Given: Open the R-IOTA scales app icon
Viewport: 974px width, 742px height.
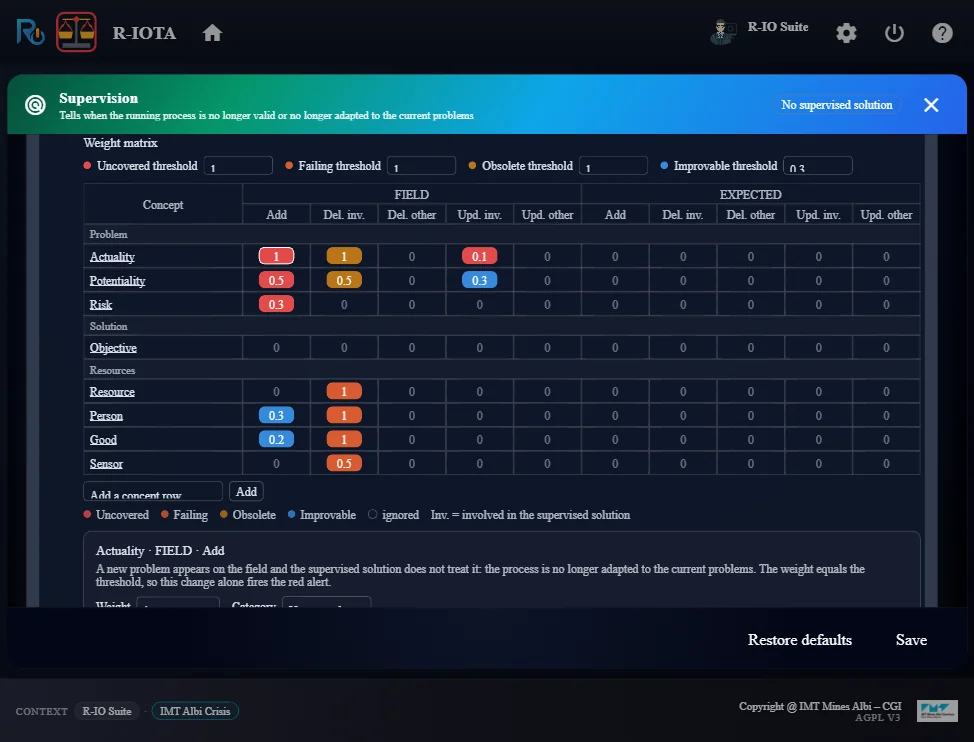Looking at the screenshot, I should [76, 32].
